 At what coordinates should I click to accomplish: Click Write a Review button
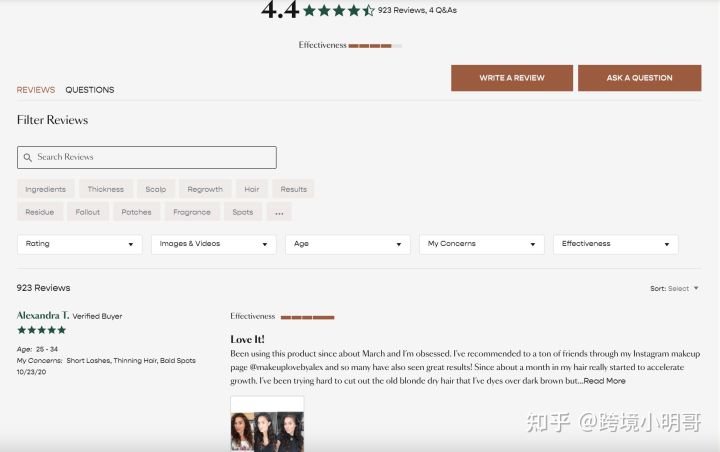coord(512,78)
